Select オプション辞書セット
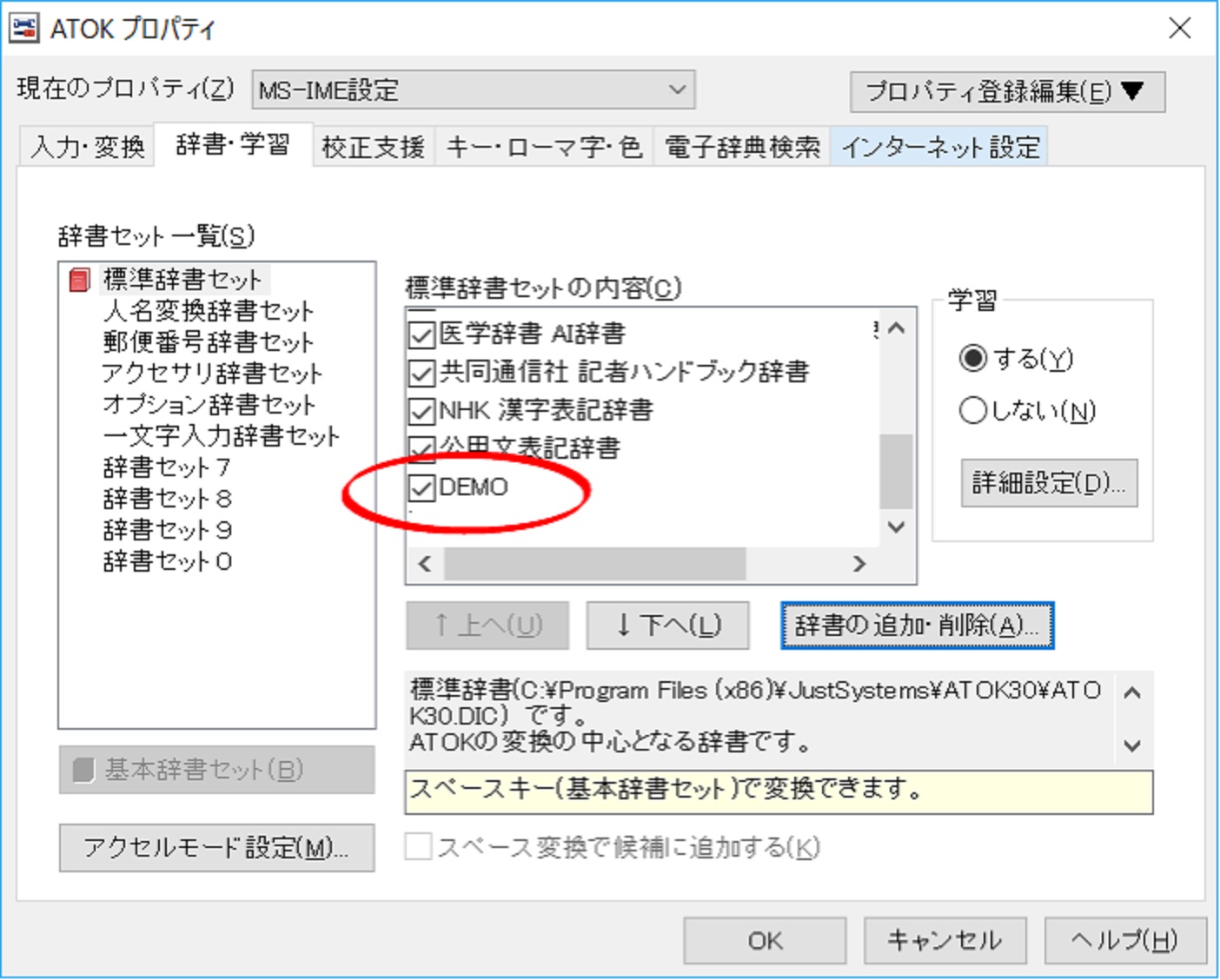 pyautogui.click(x=209, y=405)
